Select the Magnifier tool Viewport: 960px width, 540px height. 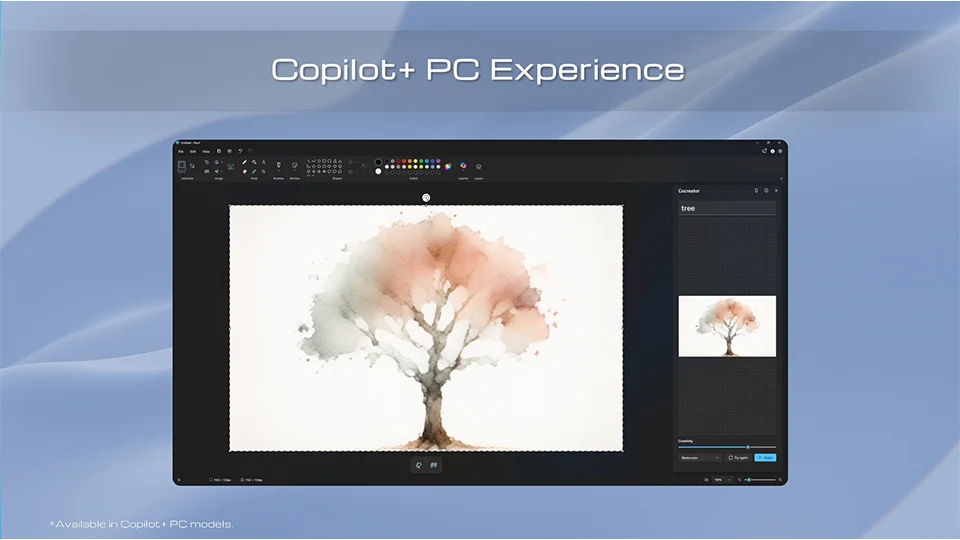click(264, 171)
